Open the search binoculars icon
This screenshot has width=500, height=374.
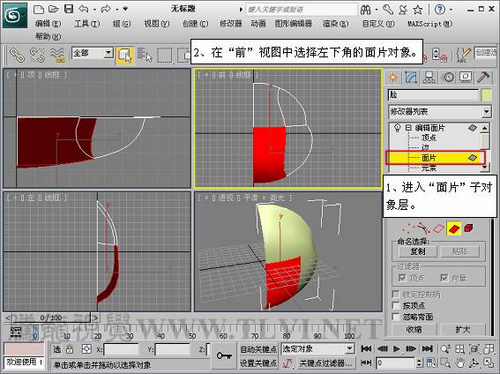[x=366, y=10]
